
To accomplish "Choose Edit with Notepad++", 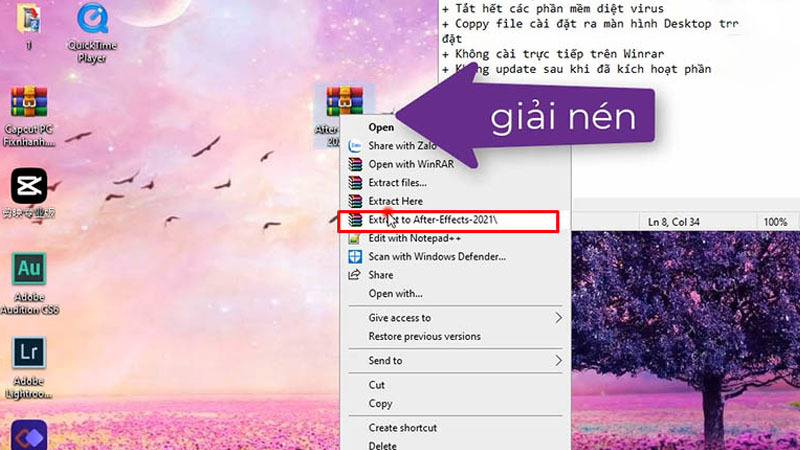I will pos(414,238).
